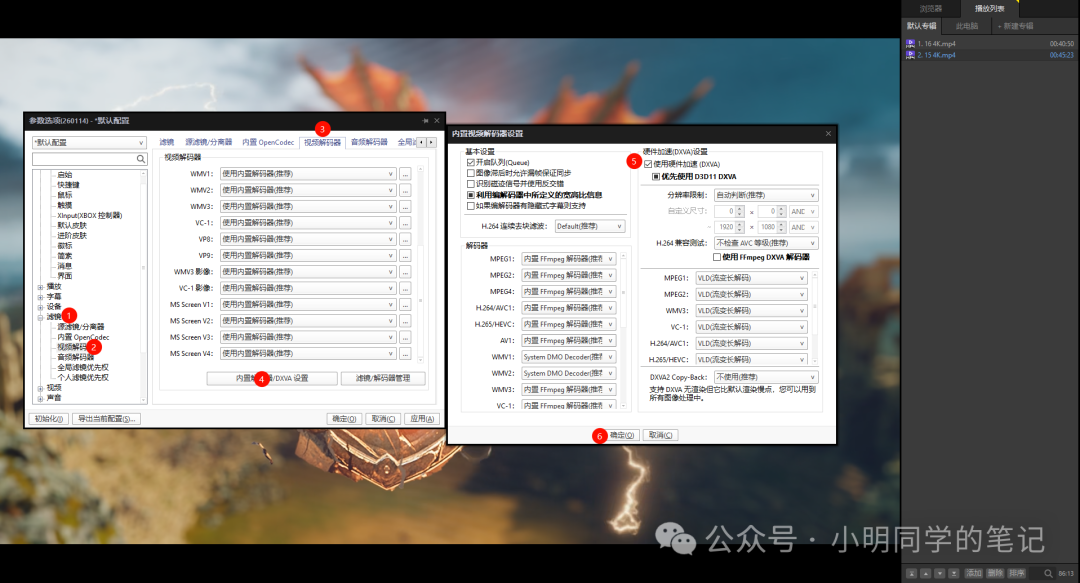Open the 分辨率限制 dropdown

coord(766,195)
